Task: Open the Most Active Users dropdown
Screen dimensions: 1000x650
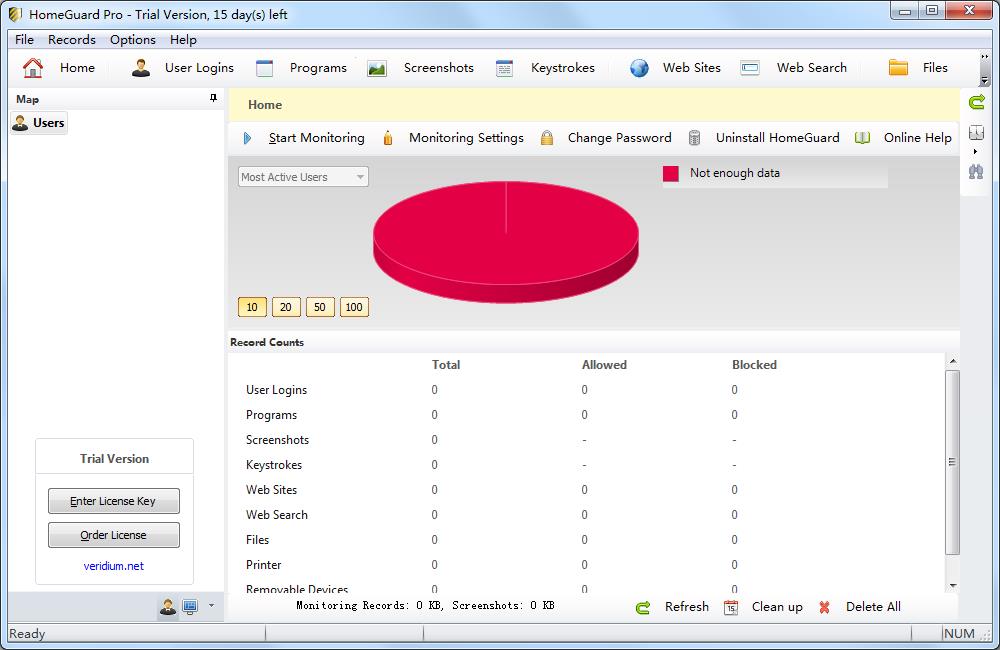Action: [x=304, y=177]
